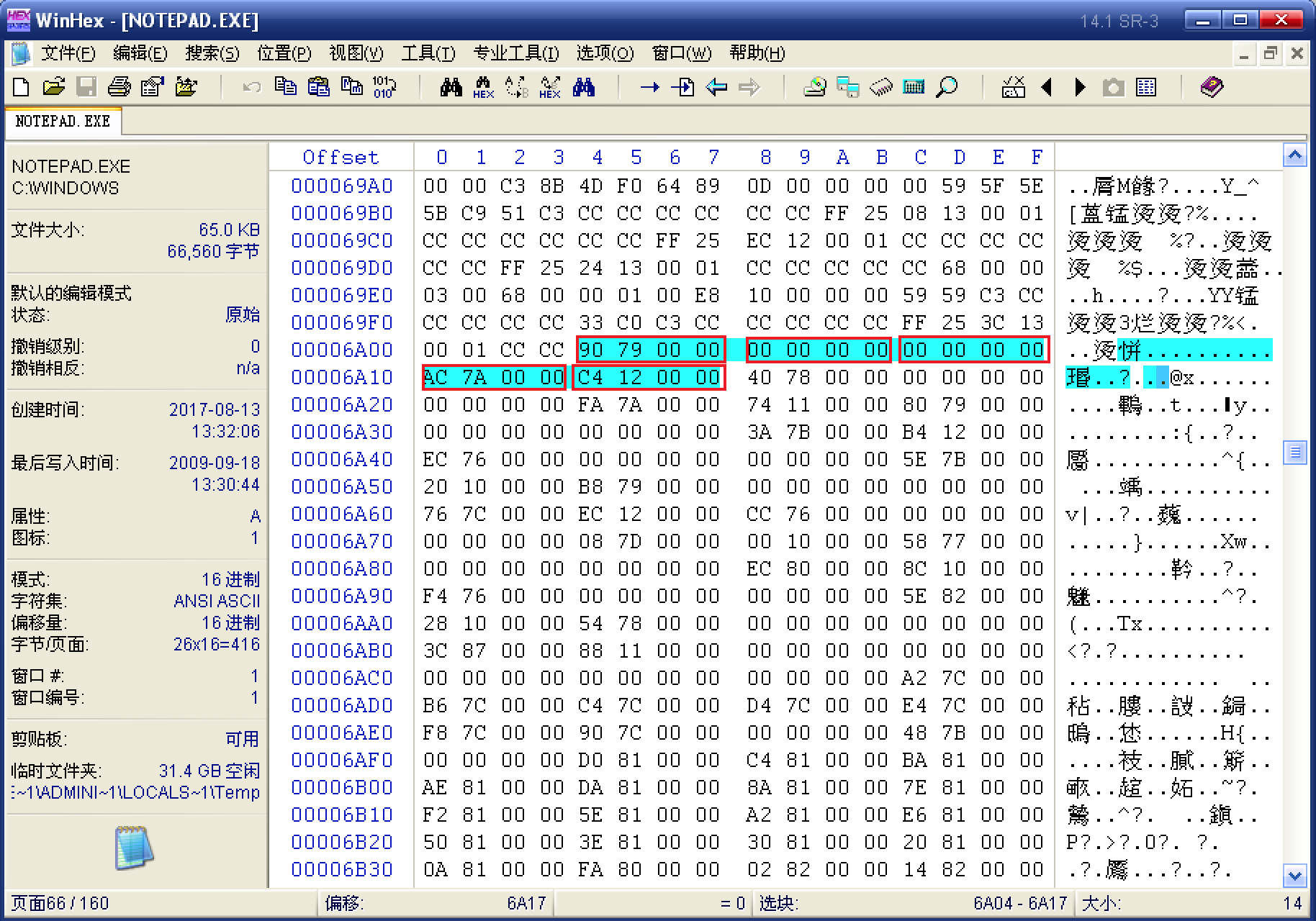Click the Go To Offset arrow icon

coord(649,88)
